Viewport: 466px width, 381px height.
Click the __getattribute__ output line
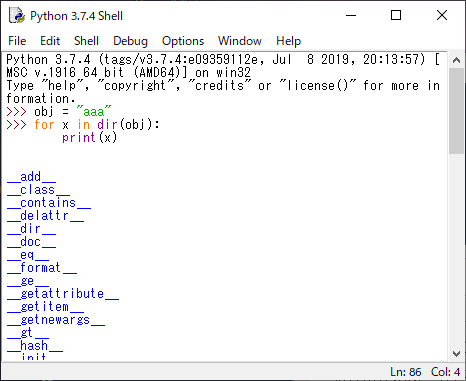(63, 294)
